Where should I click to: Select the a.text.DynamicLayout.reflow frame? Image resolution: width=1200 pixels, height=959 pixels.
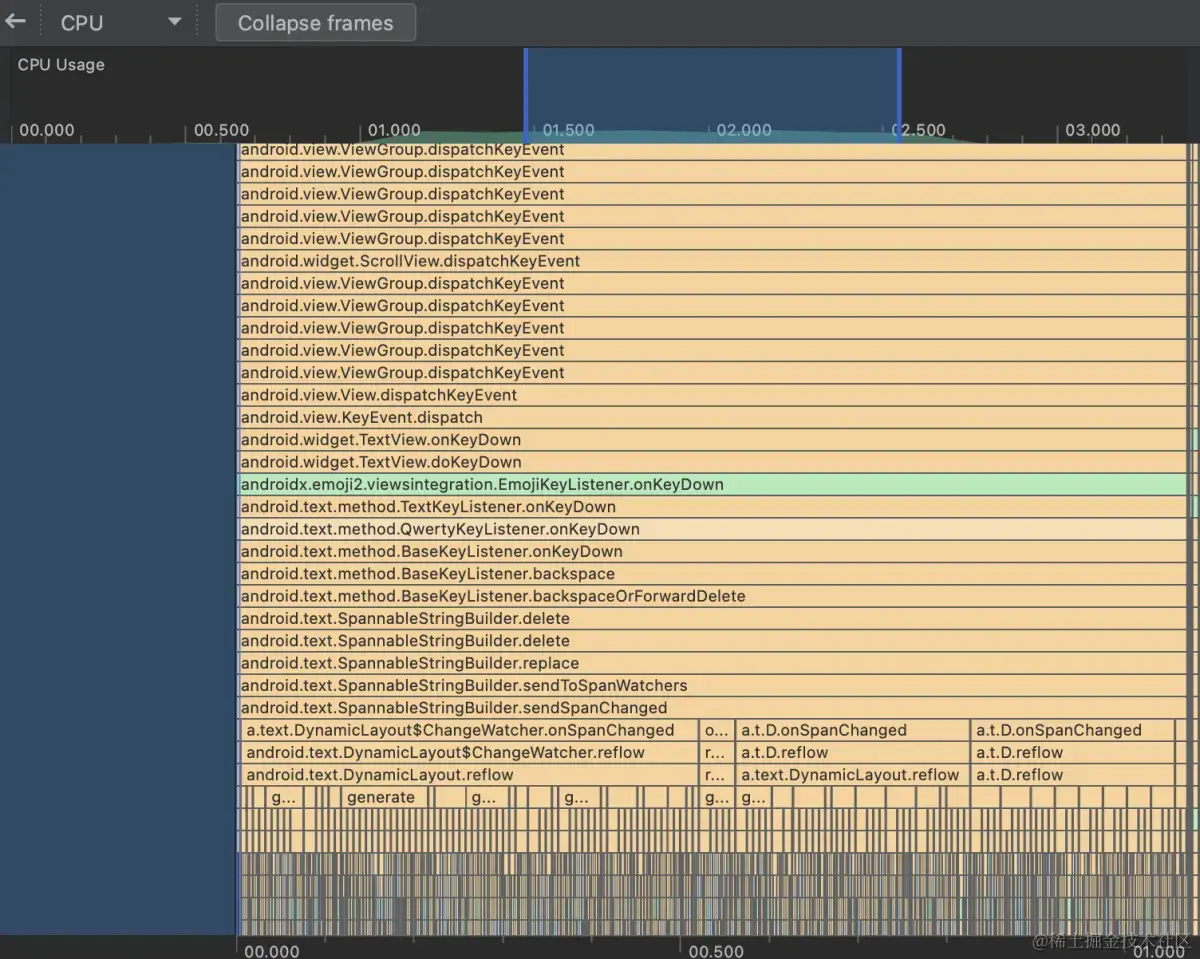tap(852, 775)
